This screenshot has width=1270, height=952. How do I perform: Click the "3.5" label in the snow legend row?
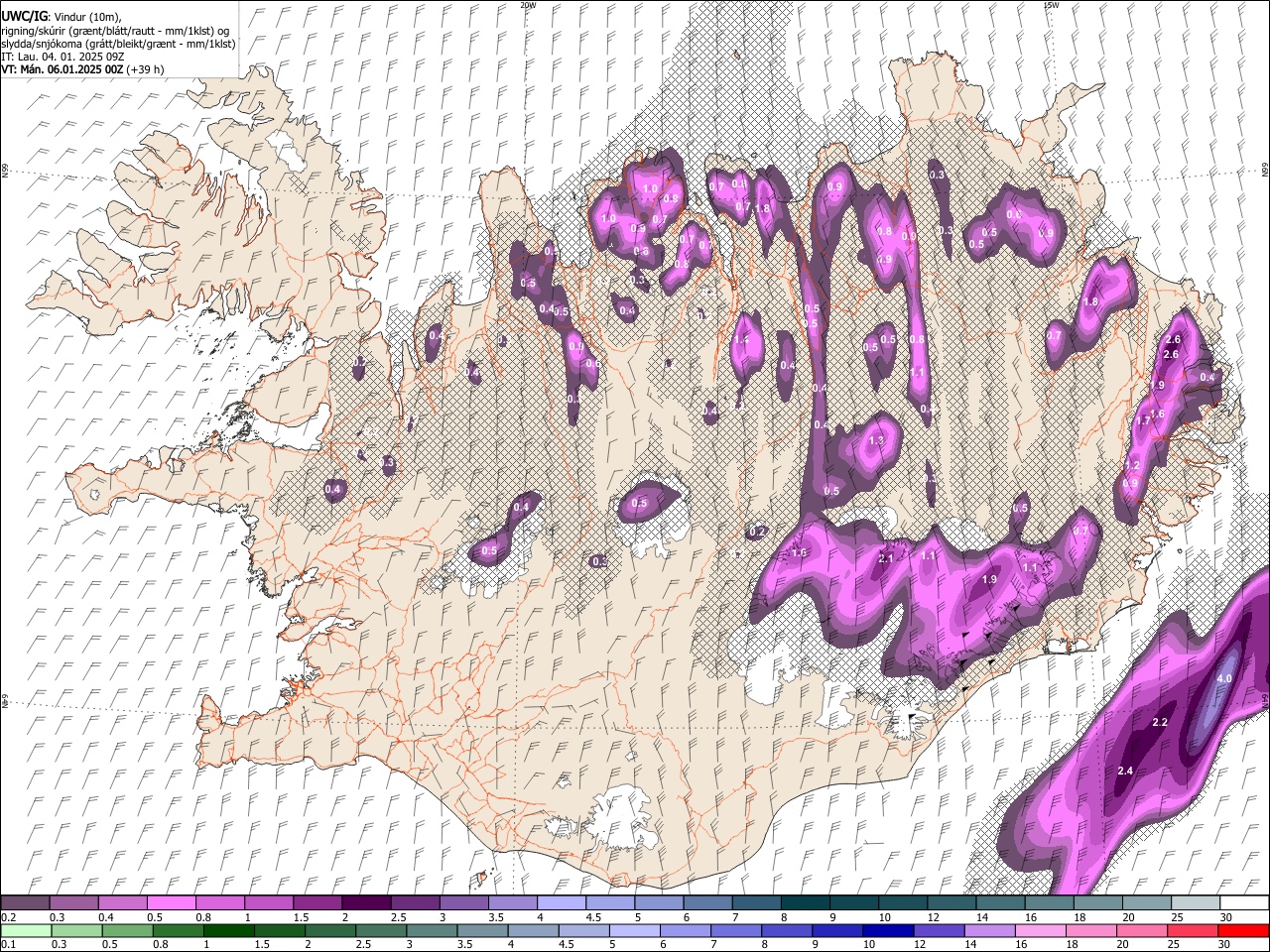[x=496, y=917]
